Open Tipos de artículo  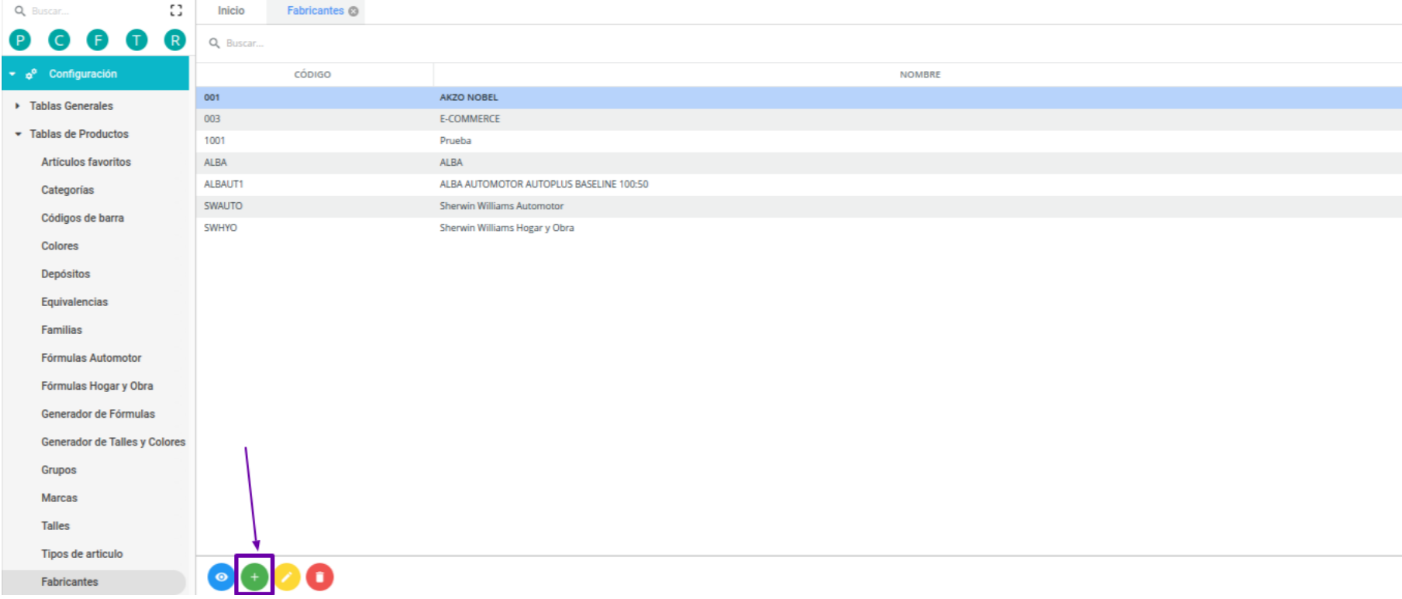click(x=82, y=554)
